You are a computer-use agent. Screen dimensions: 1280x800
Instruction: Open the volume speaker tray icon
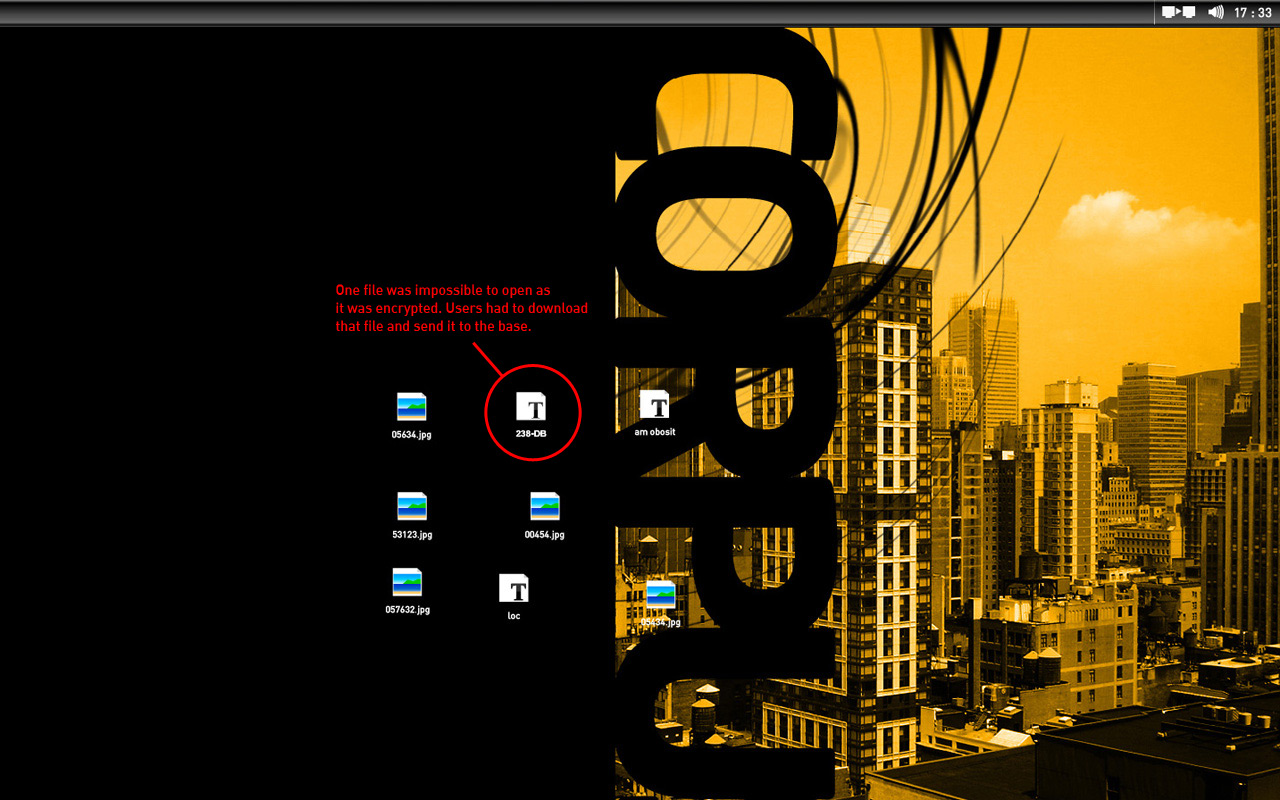click(1216, 12)
